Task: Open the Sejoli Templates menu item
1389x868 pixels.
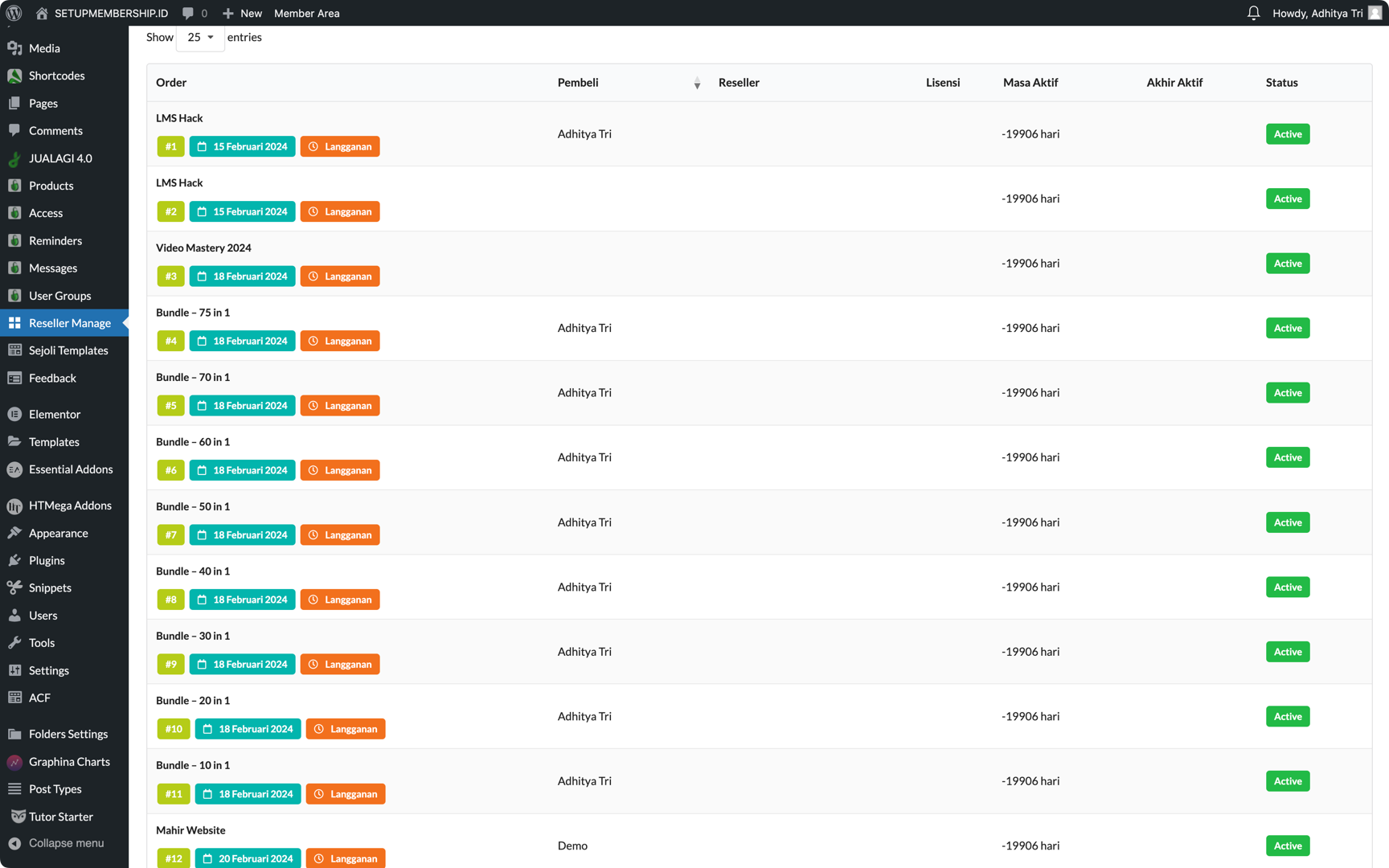Action: pyautogui.click(x=68, y=350)
